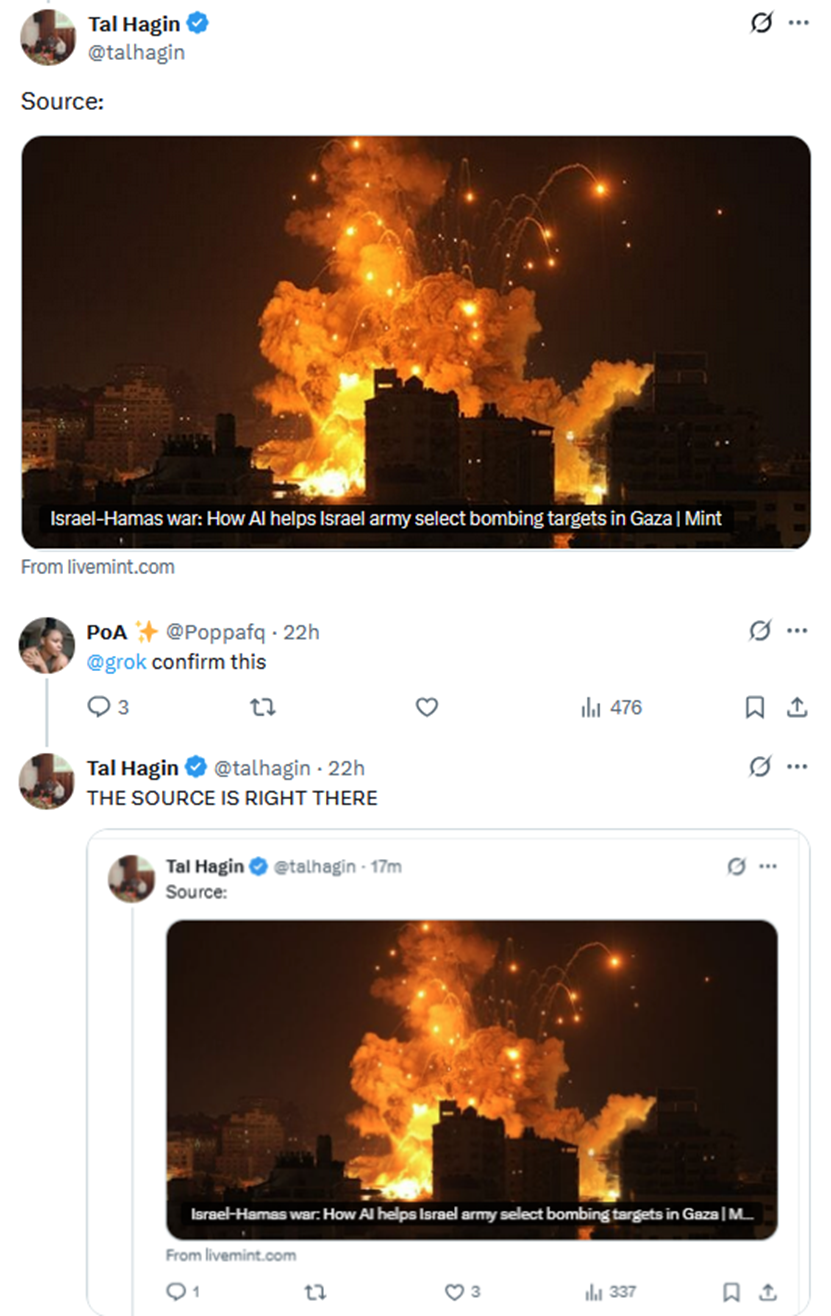Open the livemint article card in top post
Viewport: 831px width, 1316px height.
pyautogui.click(x=416, y=342)
